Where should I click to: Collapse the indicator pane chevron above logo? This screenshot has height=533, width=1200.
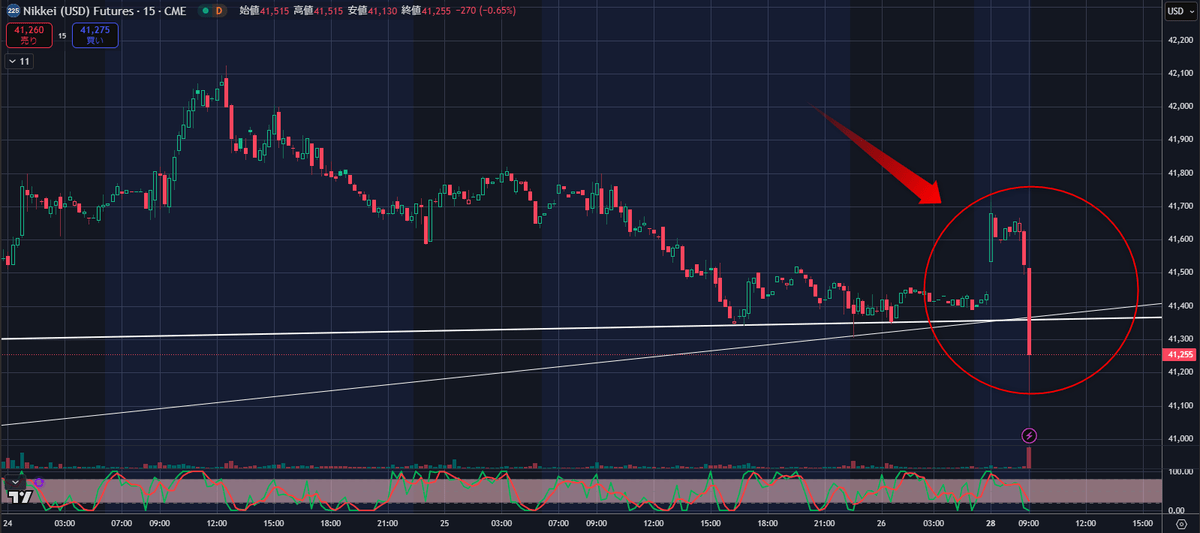17,481
